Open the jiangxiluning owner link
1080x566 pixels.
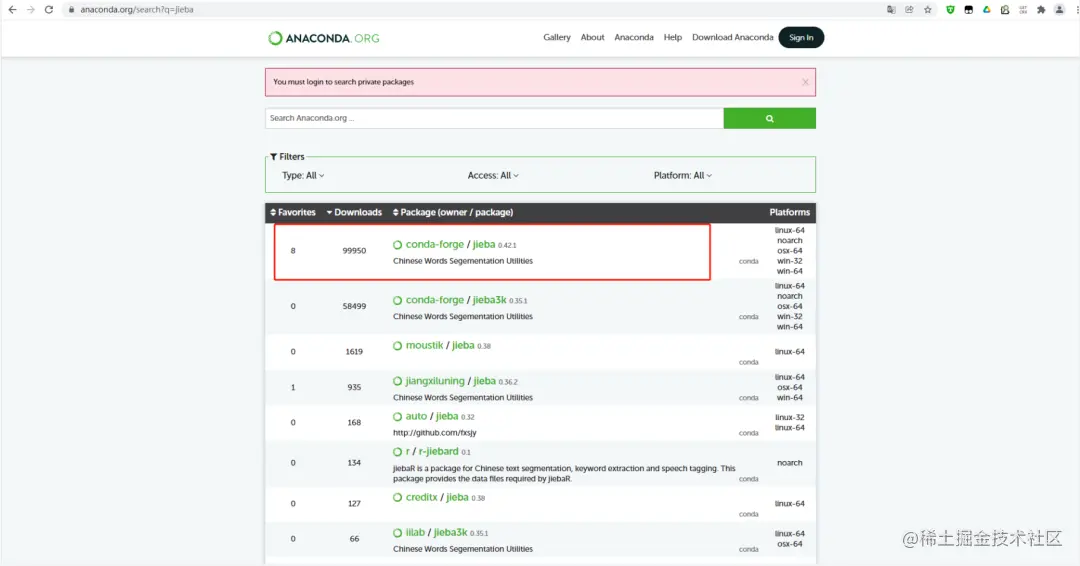[x=435, y=381]
